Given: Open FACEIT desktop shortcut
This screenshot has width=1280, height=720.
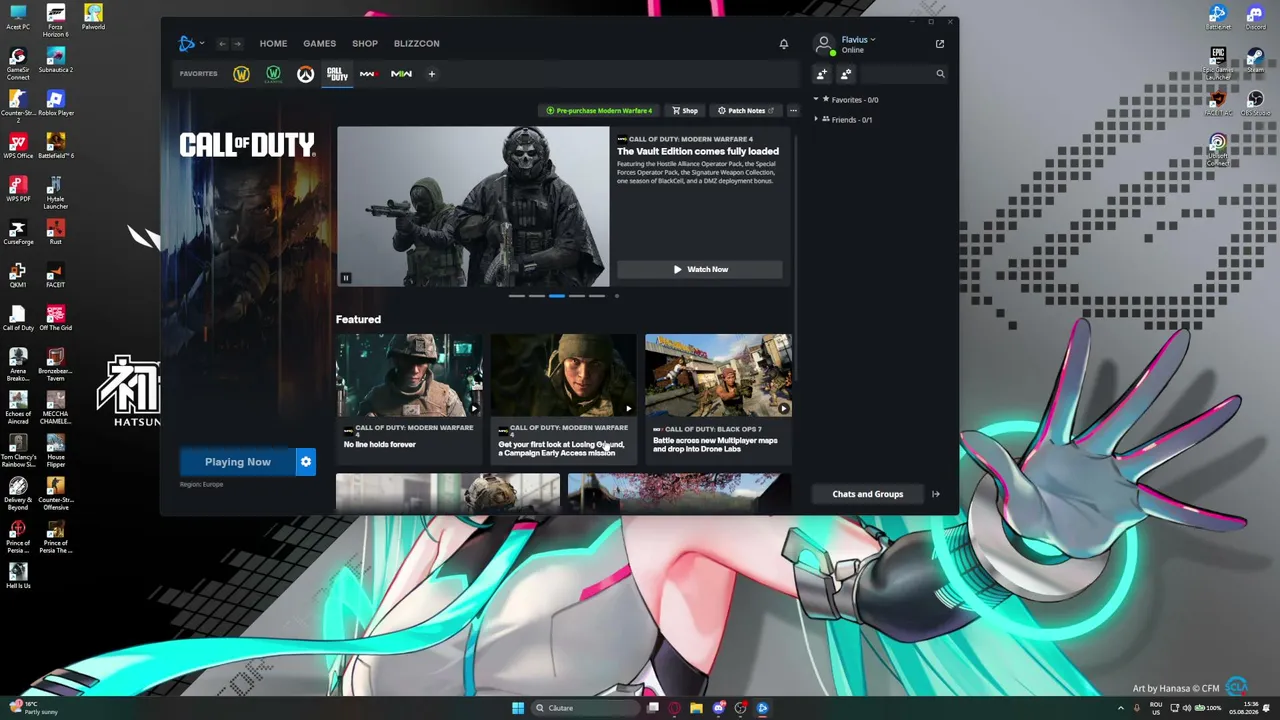Looking at the screenshot, I should 56,276.
